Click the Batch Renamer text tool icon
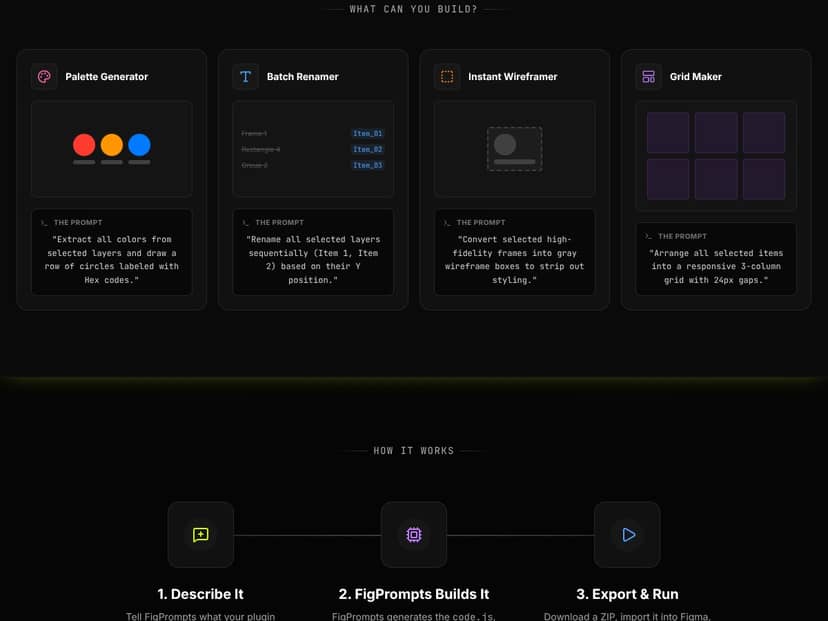The image size is (828, 621). click(x=246, y=76)
